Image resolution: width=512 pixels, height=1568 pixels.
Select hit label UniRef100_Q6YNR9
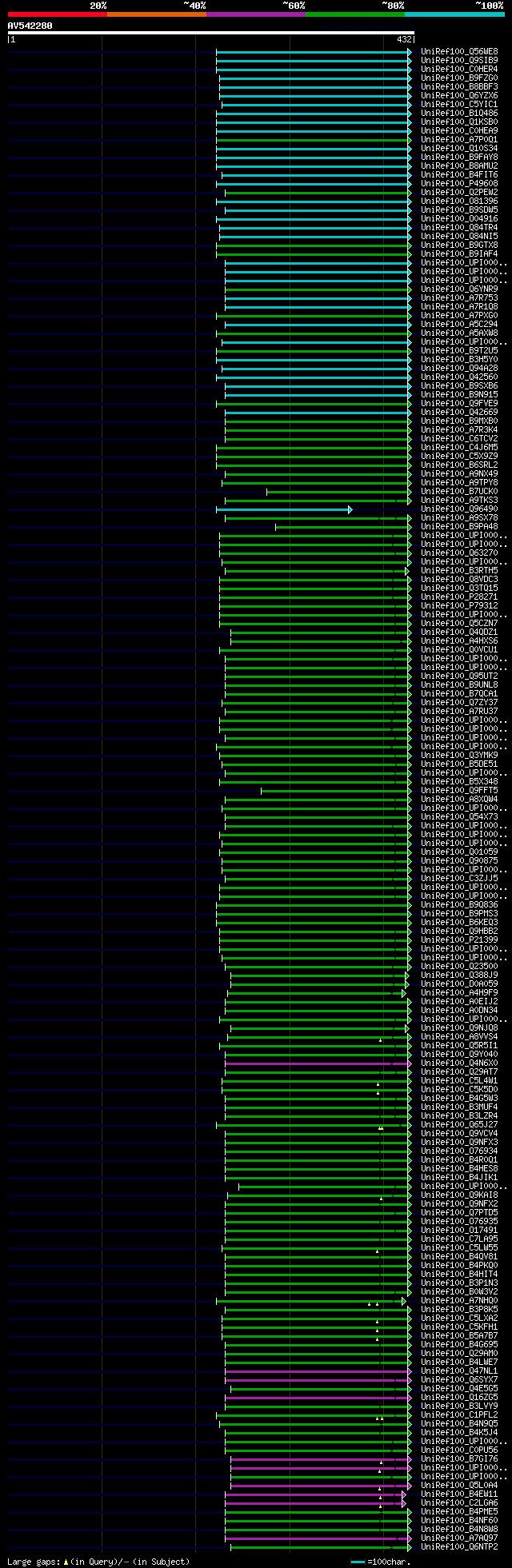pyautogui.click(x=459, y=289)
